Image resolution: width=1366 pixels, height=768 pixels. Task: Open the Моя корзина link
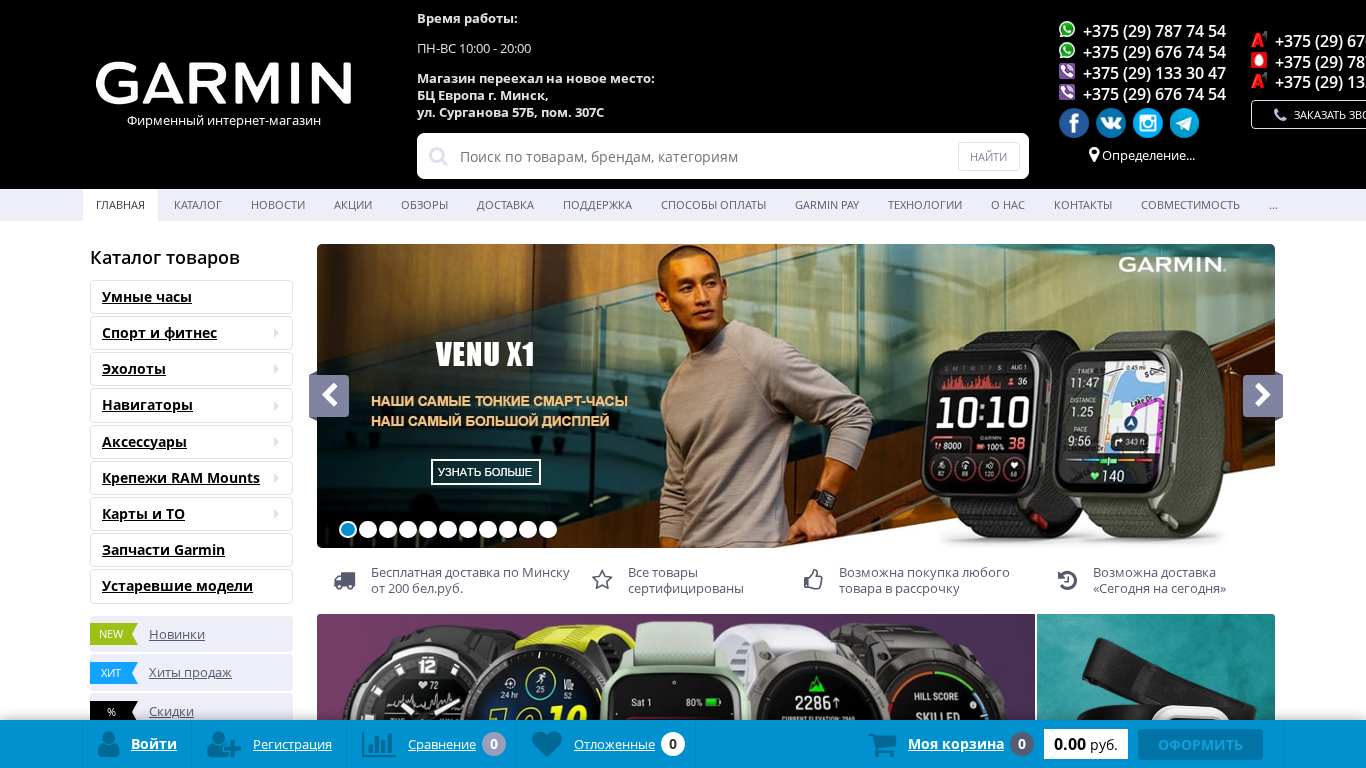coord(956,744)
